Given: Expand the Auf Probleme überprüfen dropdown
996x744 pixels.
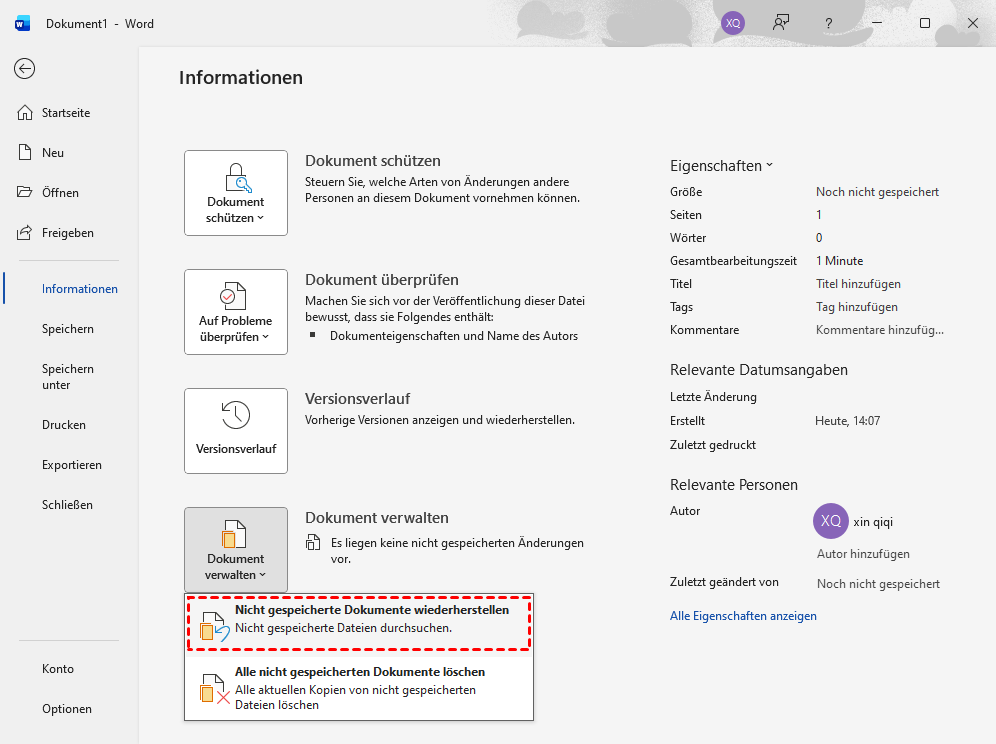Looking at the screenshot, I should pyautogui.click(x=236, y=312).
